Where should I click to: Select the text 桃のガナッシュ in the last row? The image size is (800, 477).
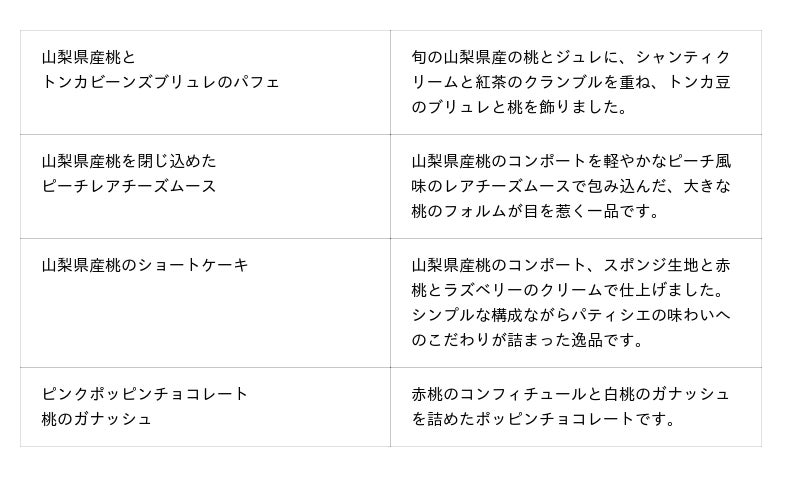(x=96, y=419)
